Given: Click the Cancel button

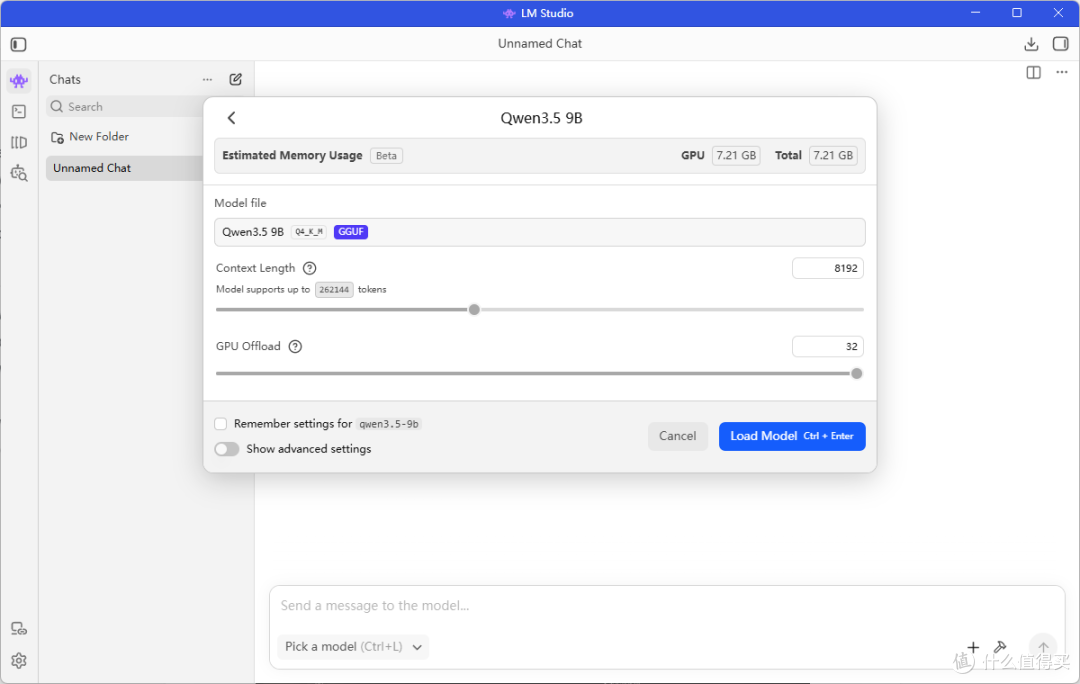Looking at the screenshot, I should tap(678, 436).
